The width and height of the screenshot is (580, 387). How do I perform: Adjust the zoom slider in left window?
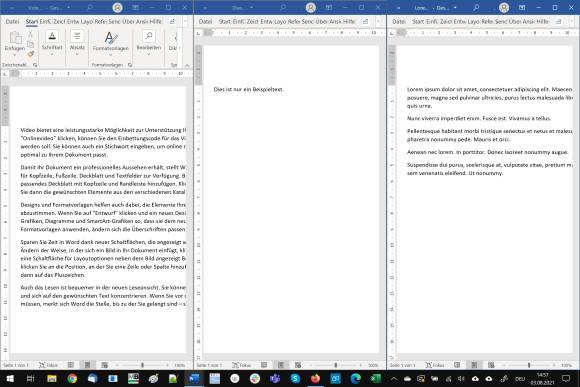[142, 365]
